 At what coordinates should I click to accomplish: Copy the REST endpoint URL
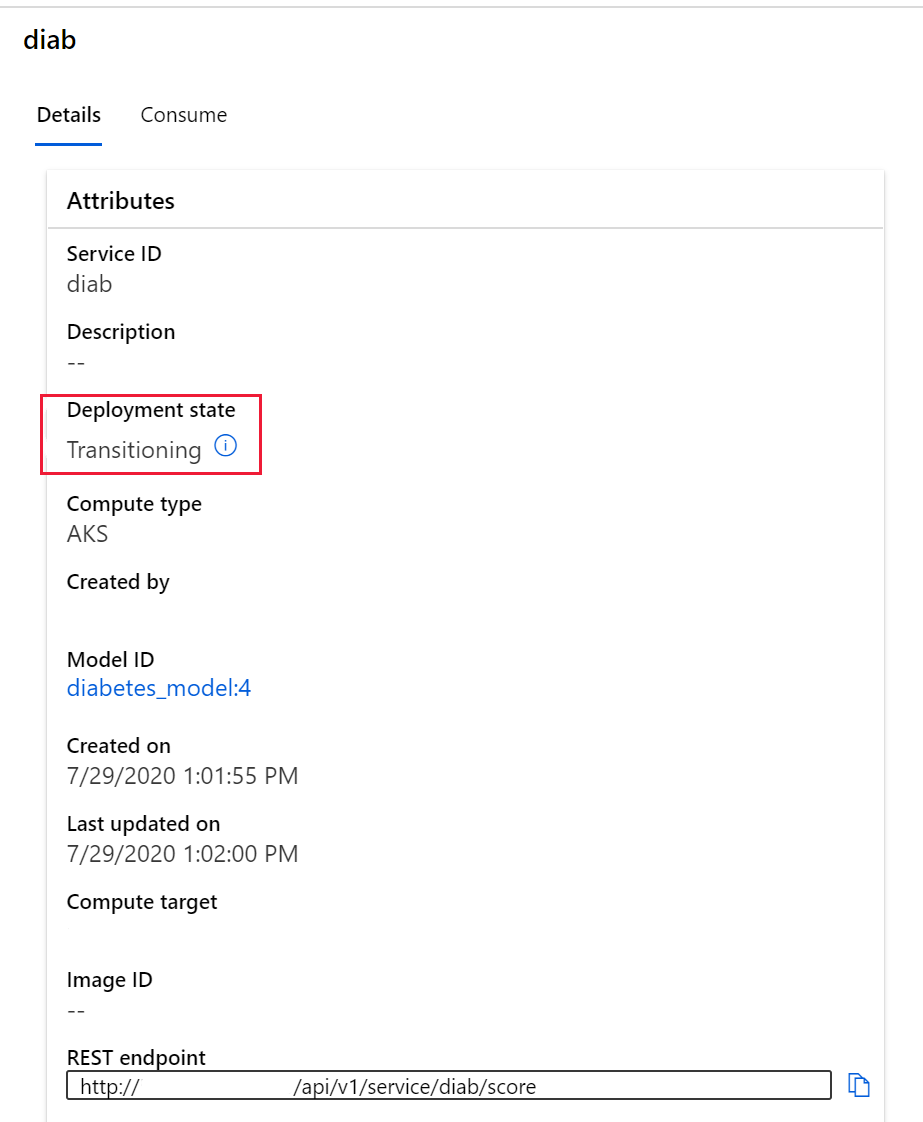click(858, 1085)
